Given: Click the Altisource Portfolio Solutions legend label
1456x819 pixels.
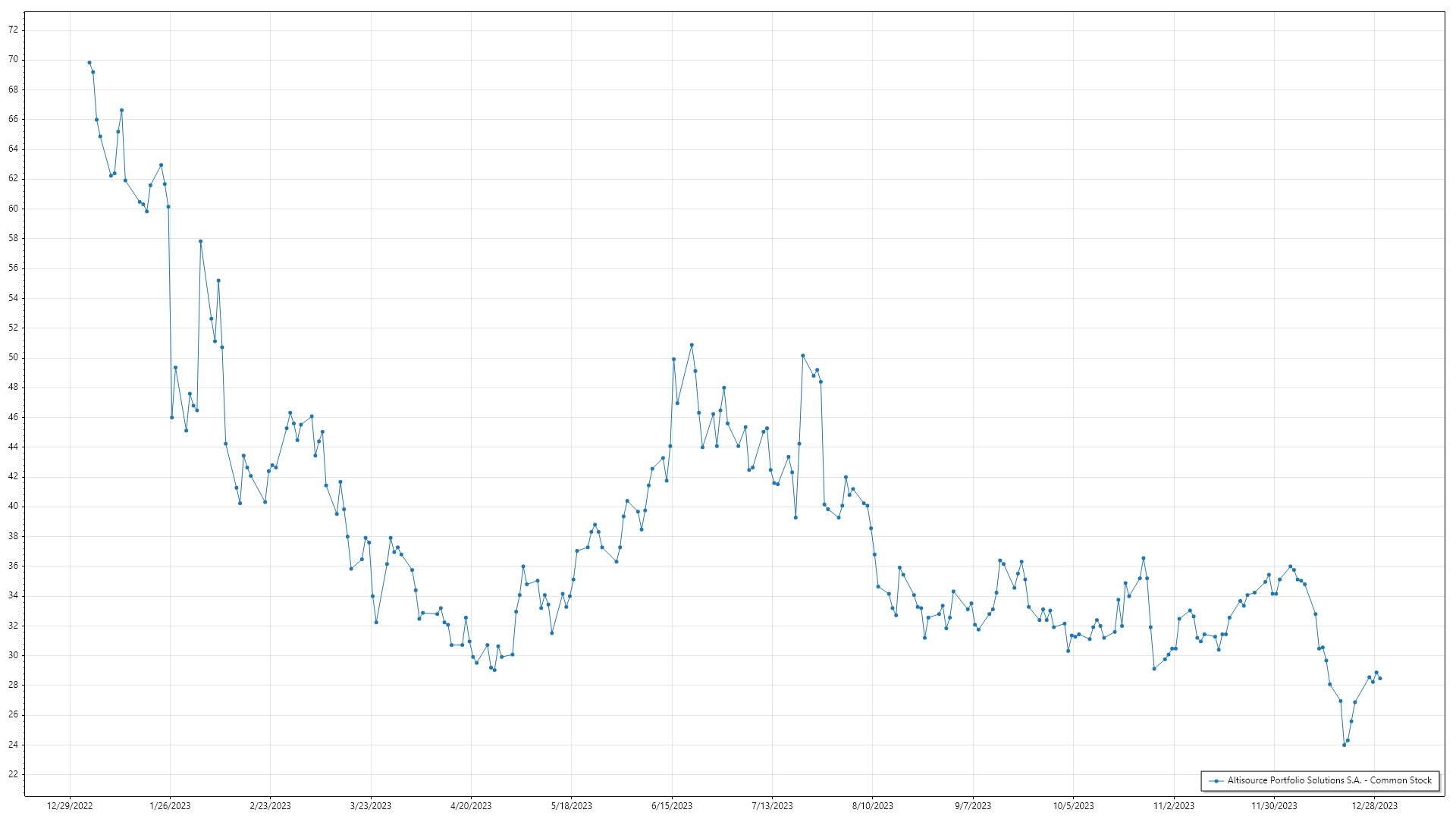Looking at the screenshot, I should 1329,780.
